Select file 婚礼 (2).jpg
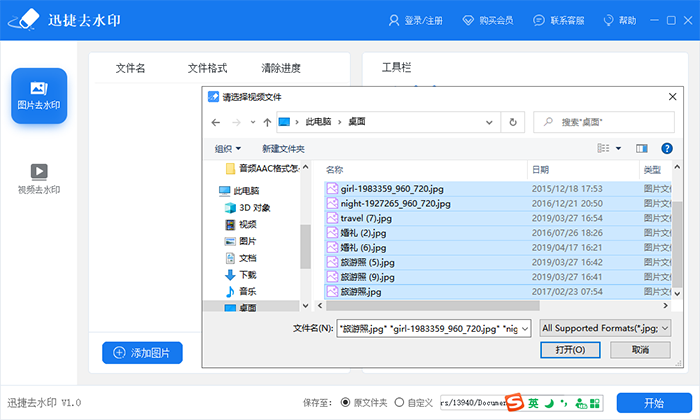This screenshot has width=700, height=420. (498, 233)
